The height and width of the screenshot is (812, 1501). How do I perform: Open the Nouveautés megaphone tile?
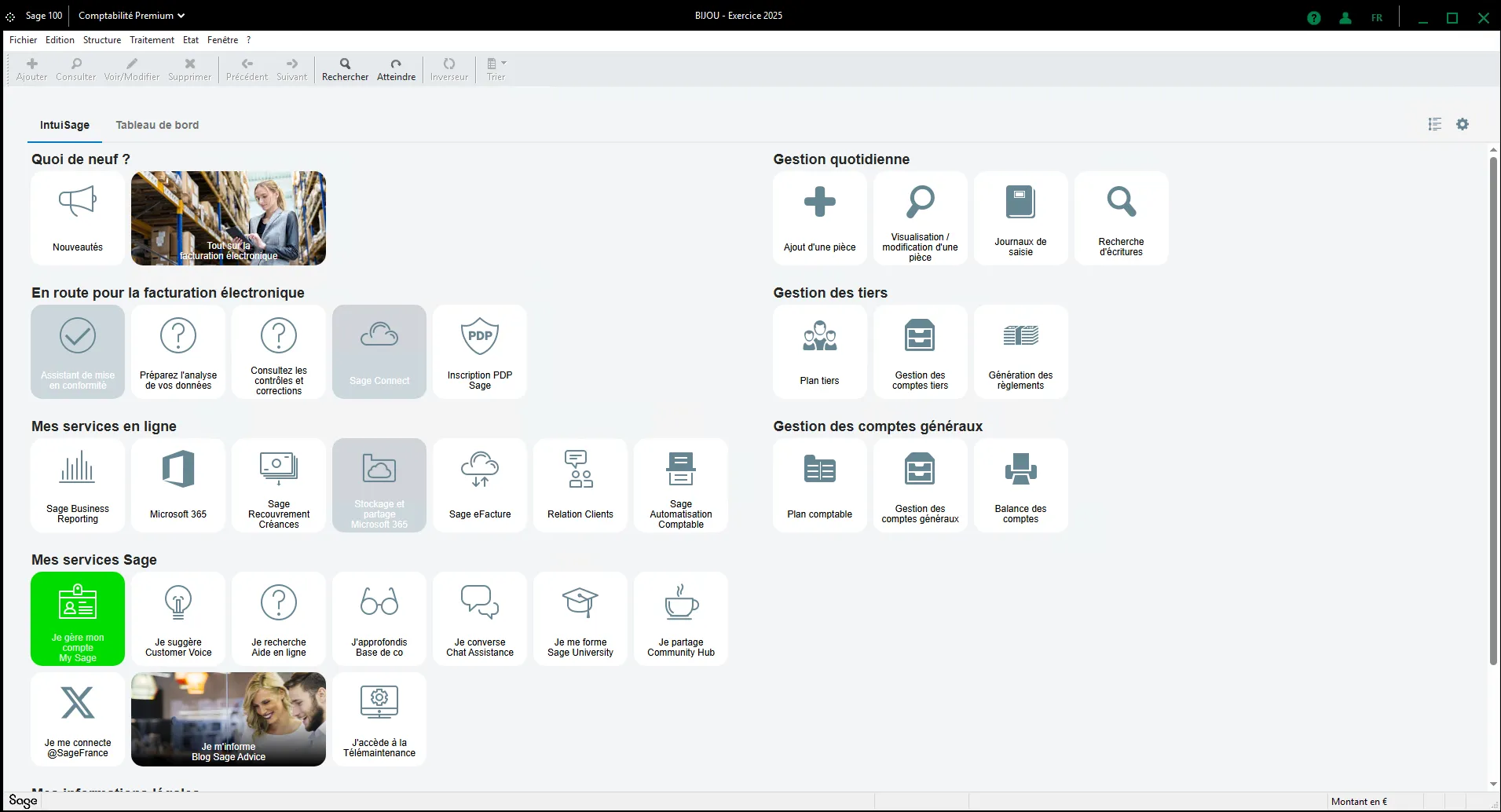coord(78,218)
